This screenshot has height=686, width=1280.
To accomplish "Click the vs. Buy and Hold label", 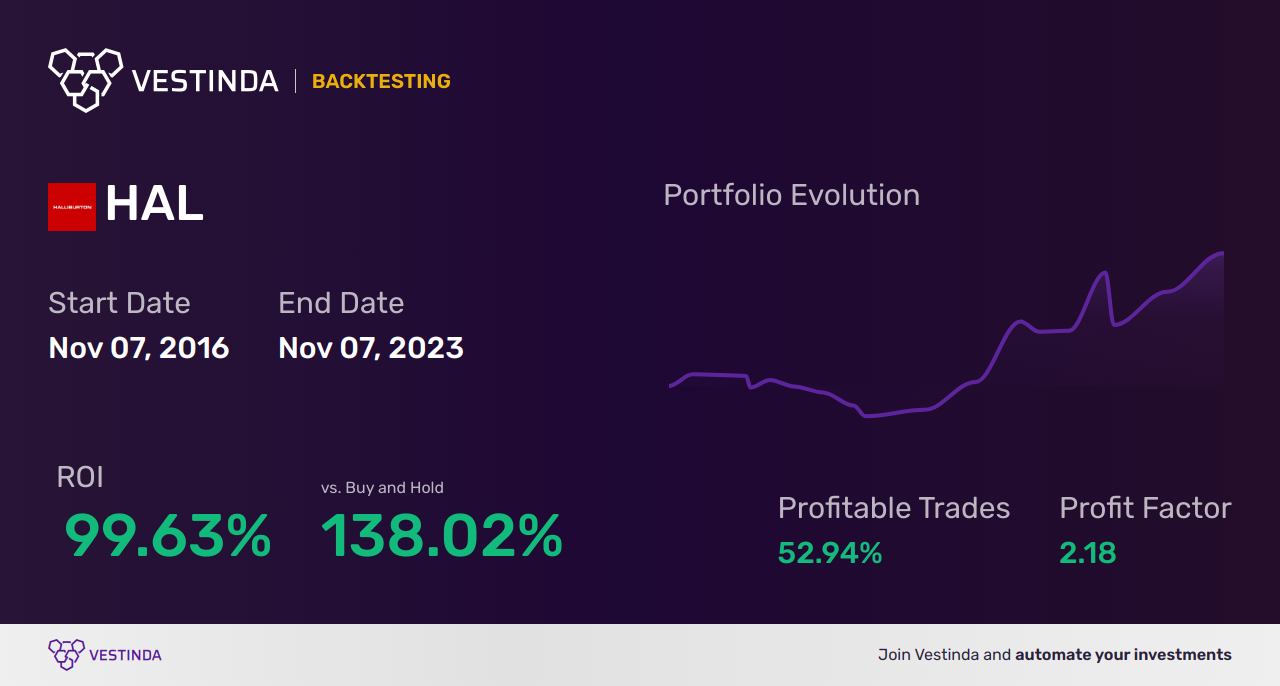I will tap(382, 488).
